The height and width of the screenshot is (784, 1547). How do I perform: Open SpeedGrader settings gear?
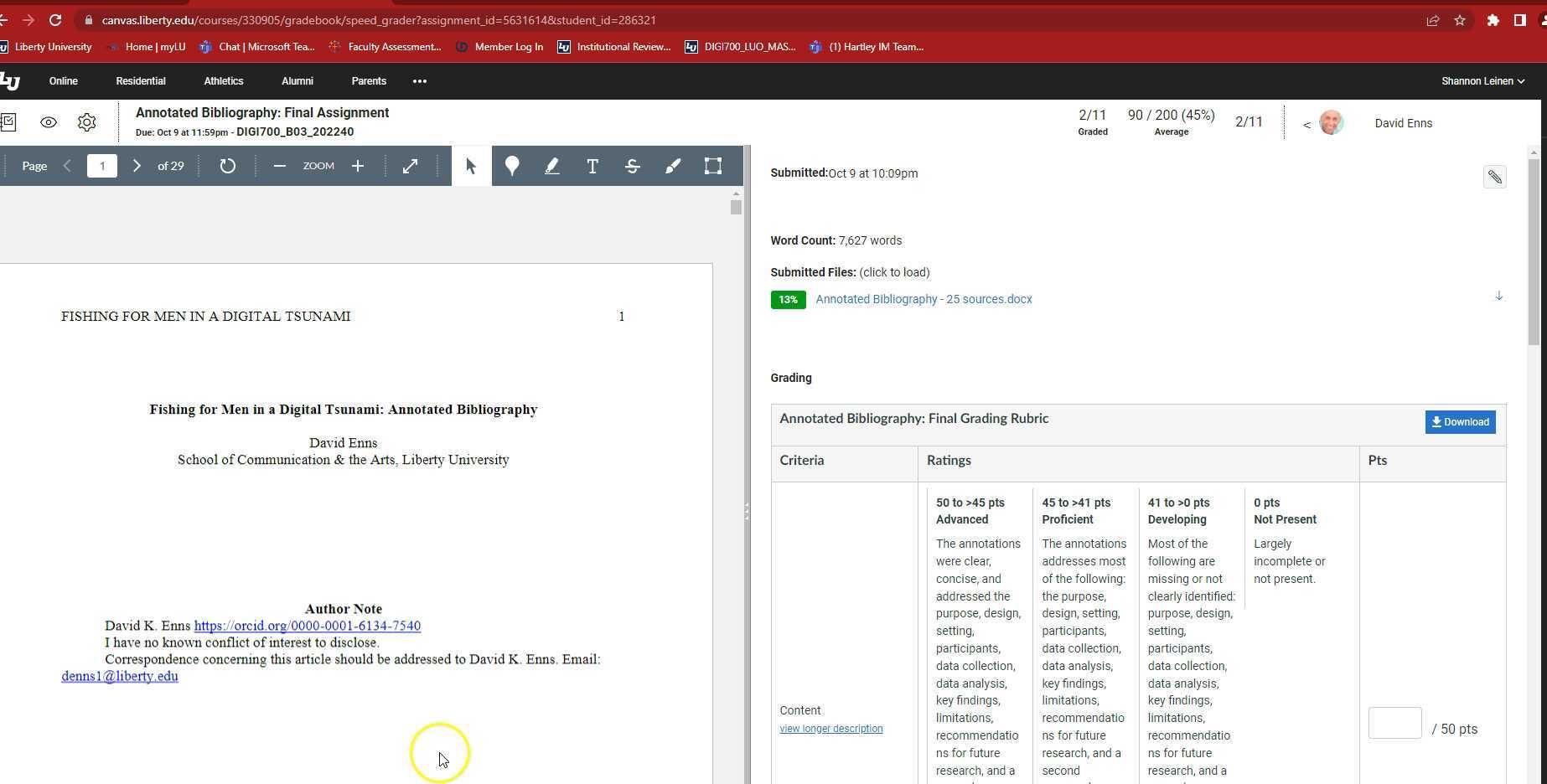[x=86, y=122]
